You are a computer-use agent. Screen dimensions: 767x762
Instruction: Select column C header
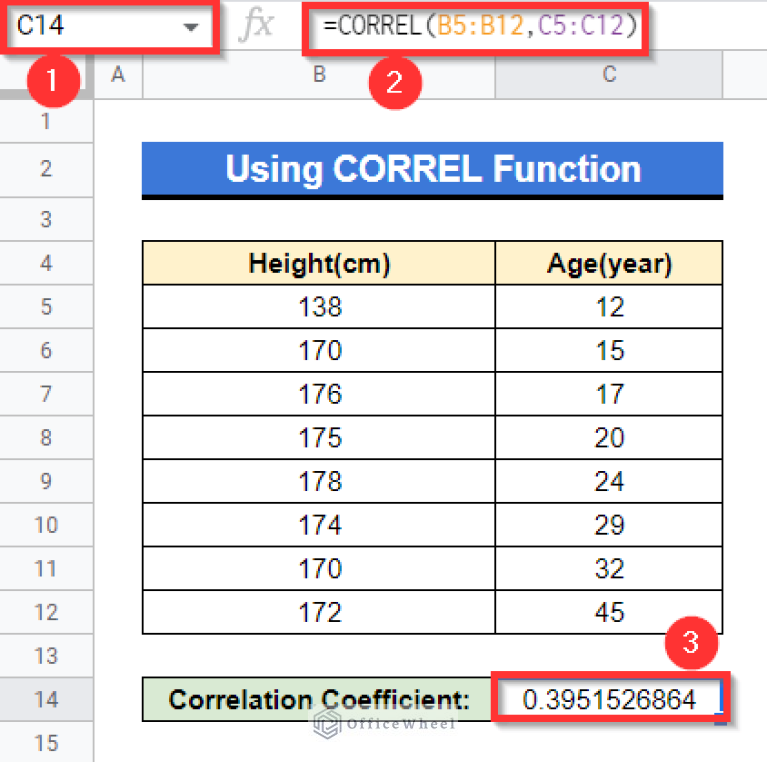(609, 75)
